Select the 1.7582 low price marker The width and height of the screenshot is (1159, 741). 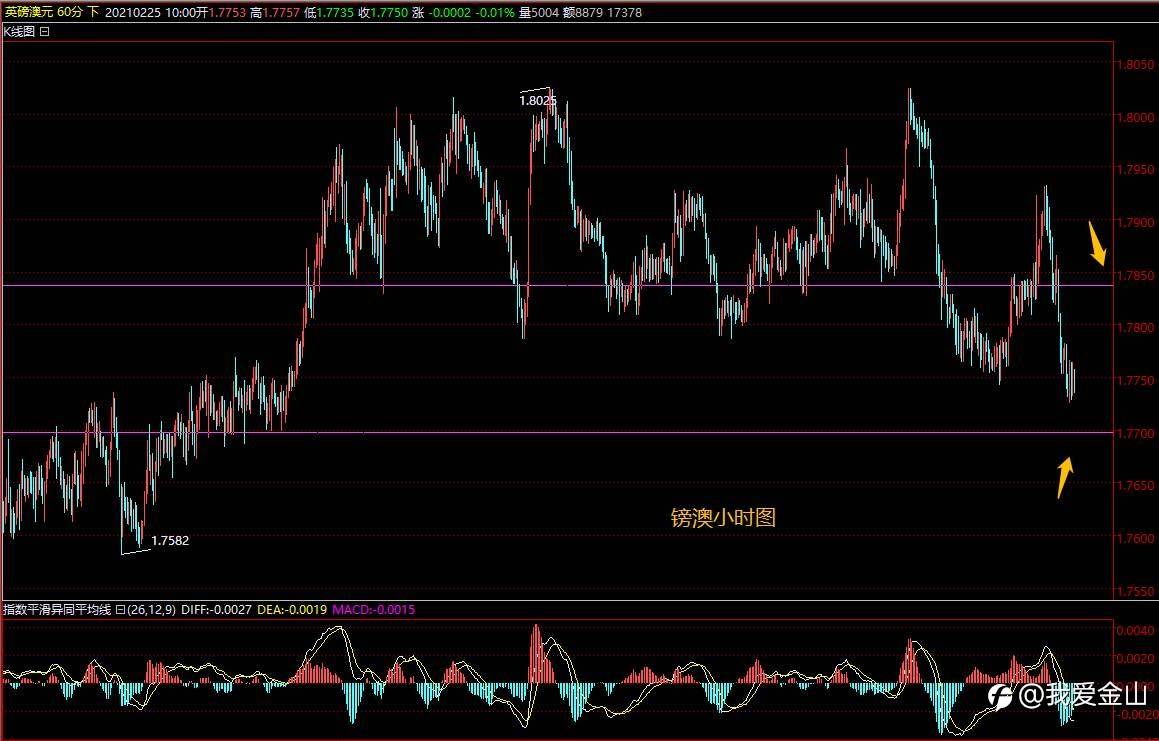pos(170,541)
